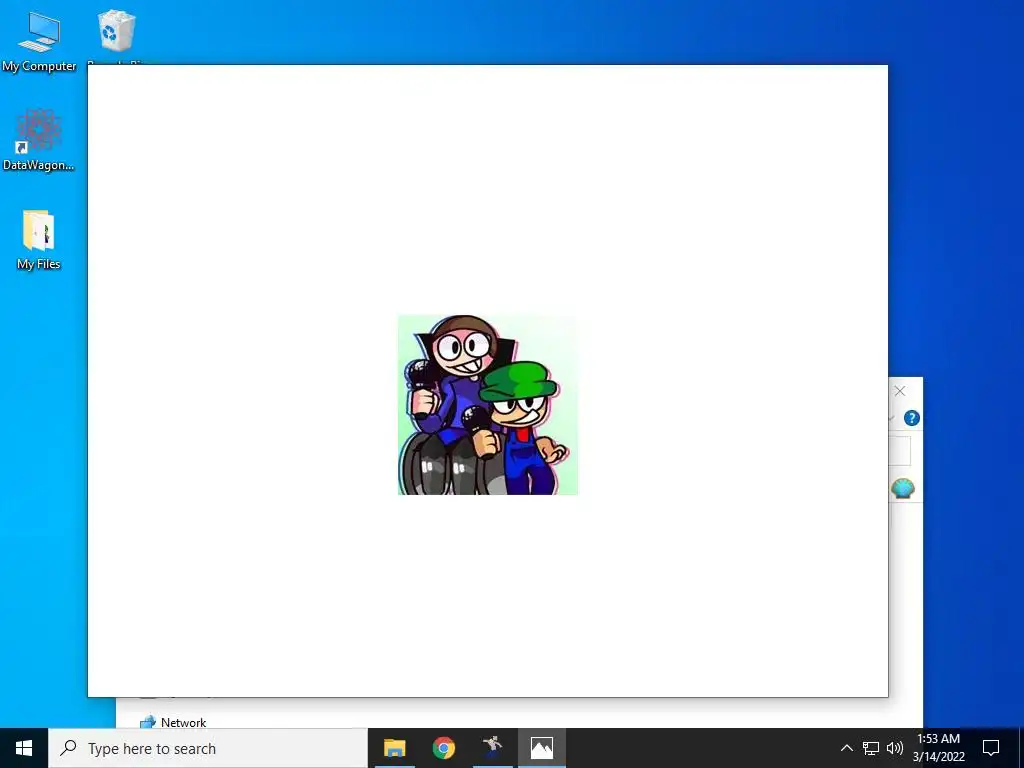Click the Classic Shell seashell icon
1024x768 pixels.
point(903,488)
